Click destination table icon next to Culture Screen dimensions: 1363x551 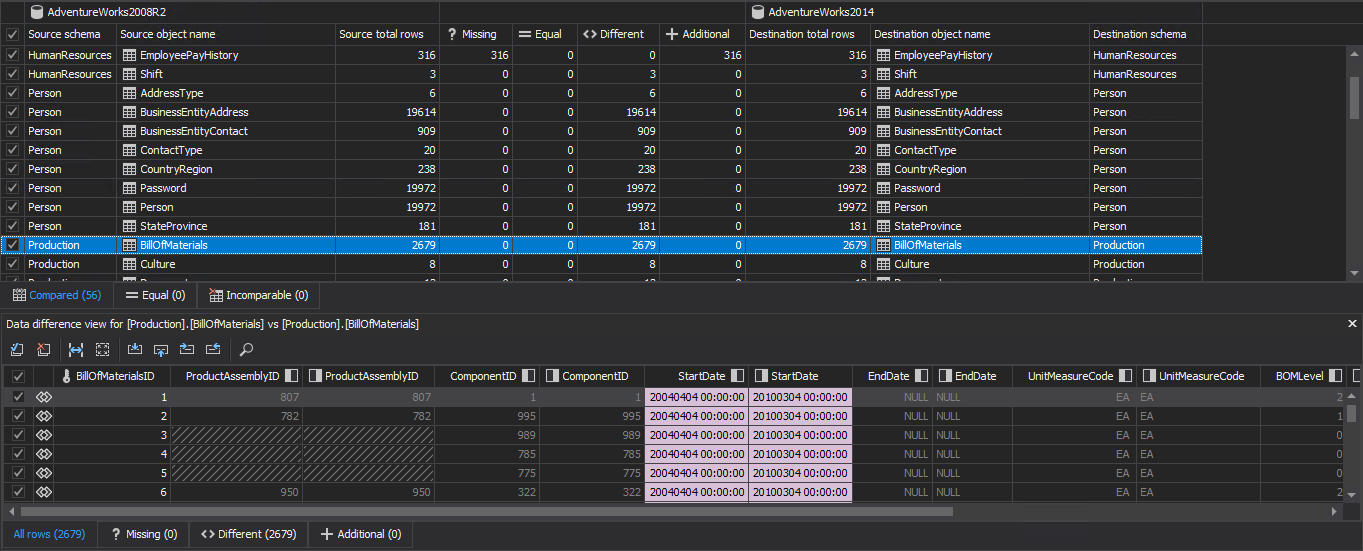[883, 264]
